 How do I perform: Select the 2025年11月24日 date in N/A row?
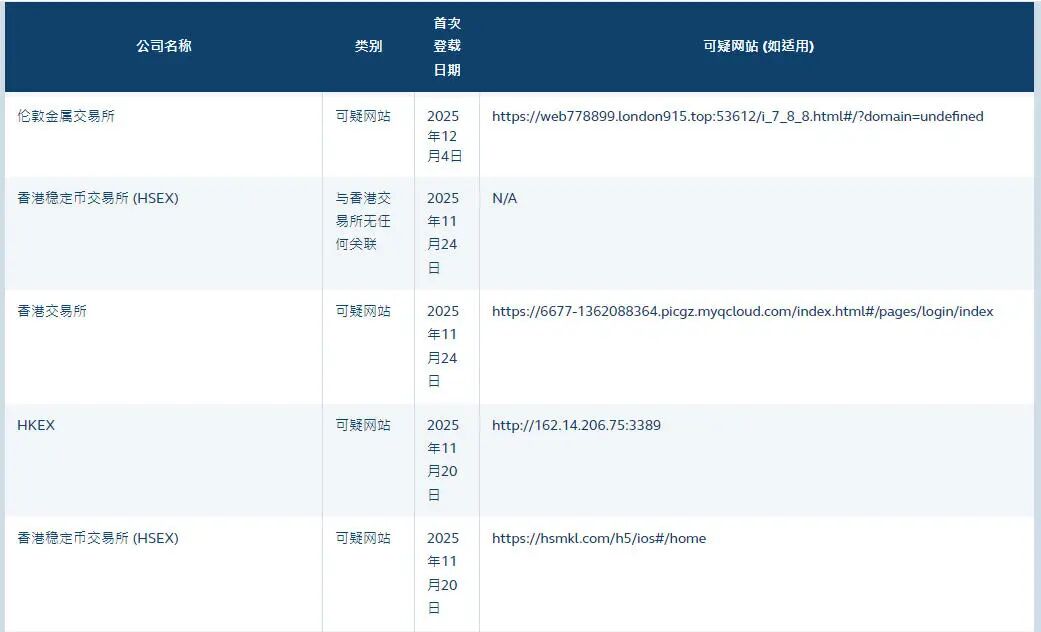[442, 233]
